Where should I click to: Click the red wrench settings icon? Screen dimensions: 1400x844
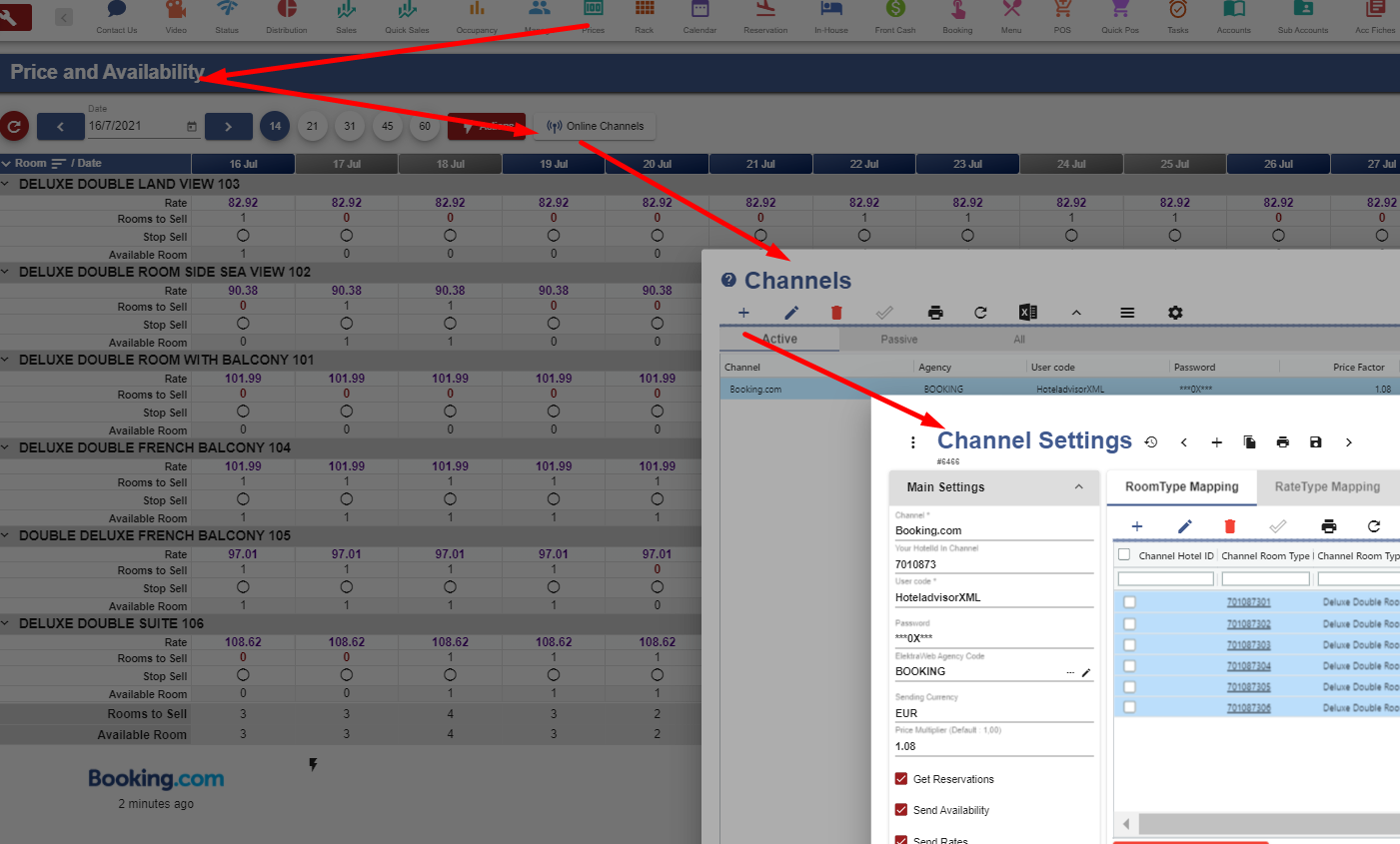(15, 17)
